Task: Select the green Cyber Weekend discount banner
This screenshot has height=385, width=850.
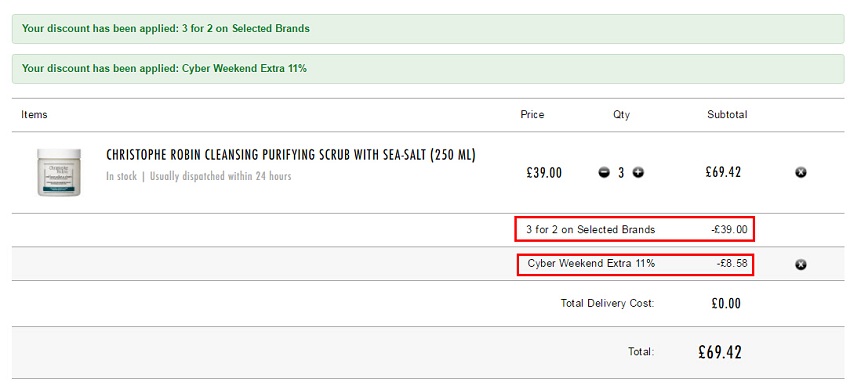Action: pos(428,69)
